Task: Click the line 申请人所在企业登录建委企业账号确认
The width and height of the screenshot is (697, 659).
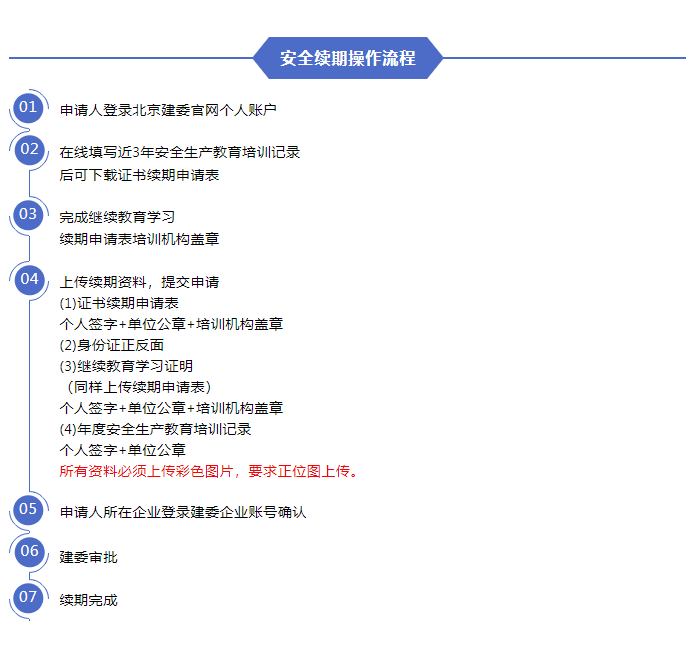Action: 183,512
